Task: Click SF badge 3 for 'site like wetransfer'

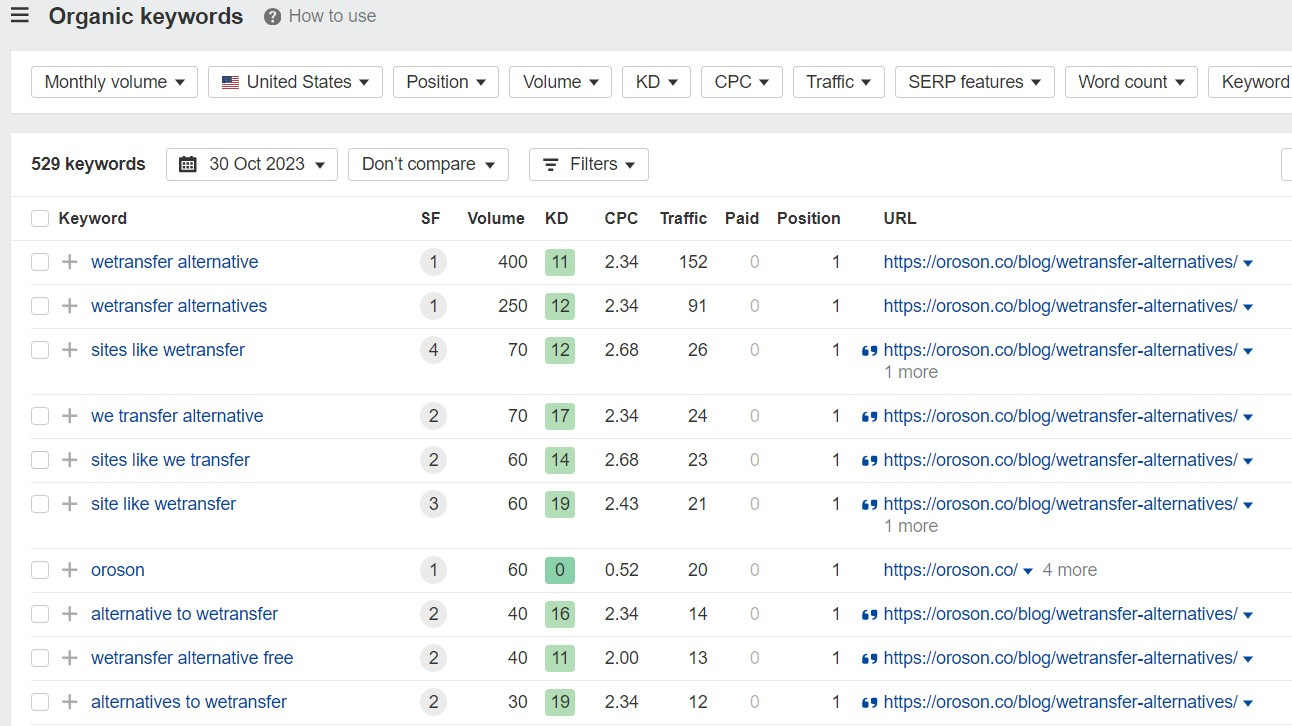Action: coord(433,504)
